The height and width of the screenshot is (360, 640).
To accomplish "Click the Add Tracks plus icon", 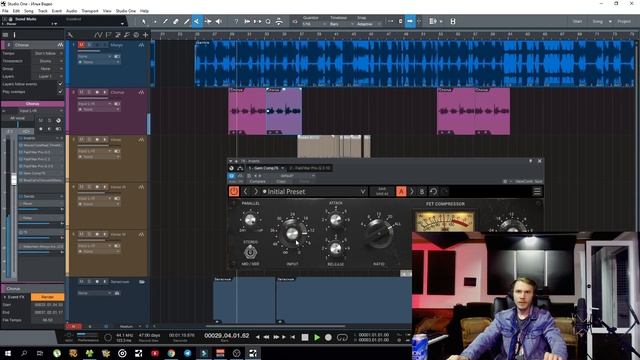I will pos(146,35).
